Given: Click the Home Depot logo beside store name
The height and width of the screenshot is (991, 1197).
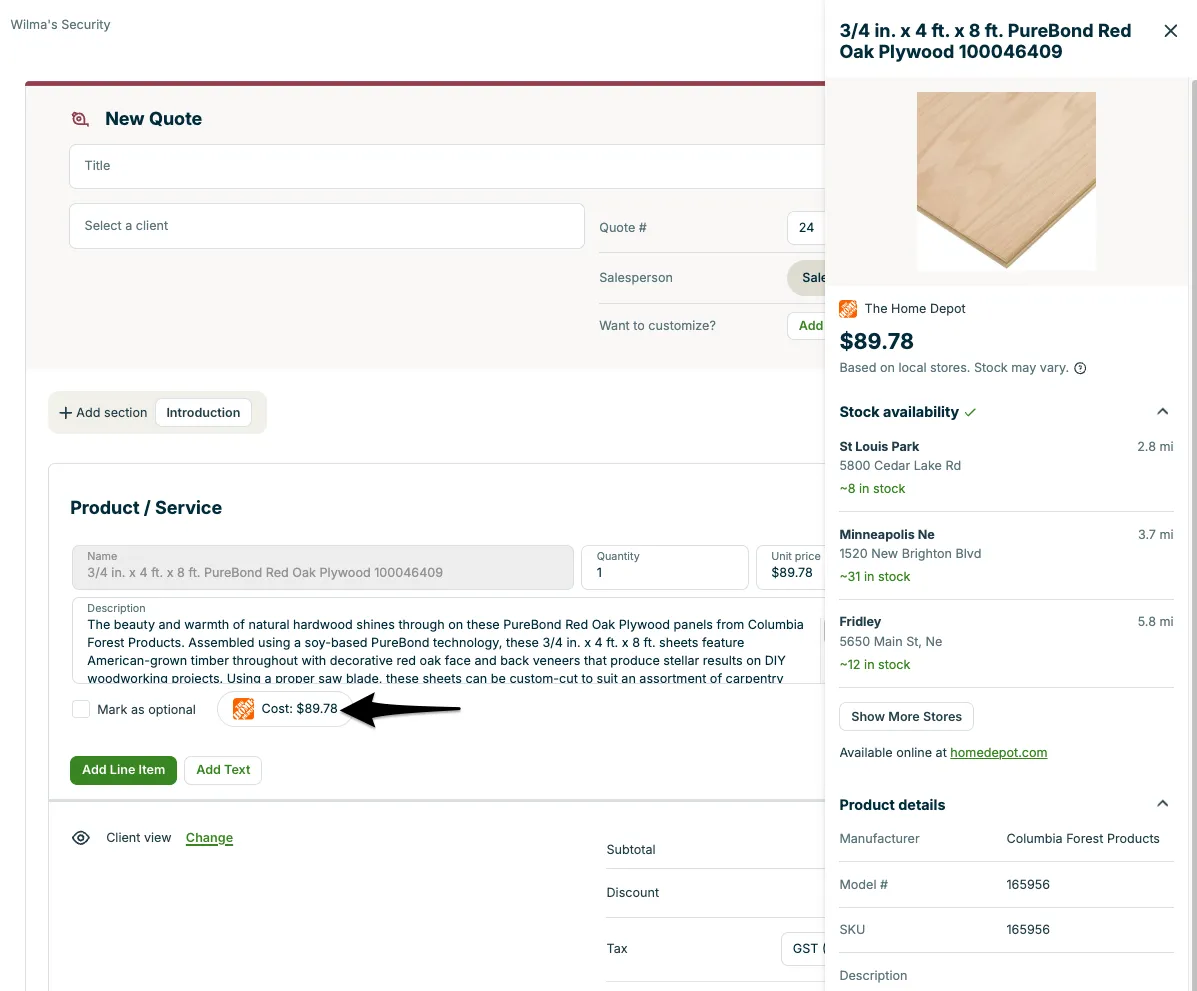Looking at the screenshot, I should tap(848, 308).
